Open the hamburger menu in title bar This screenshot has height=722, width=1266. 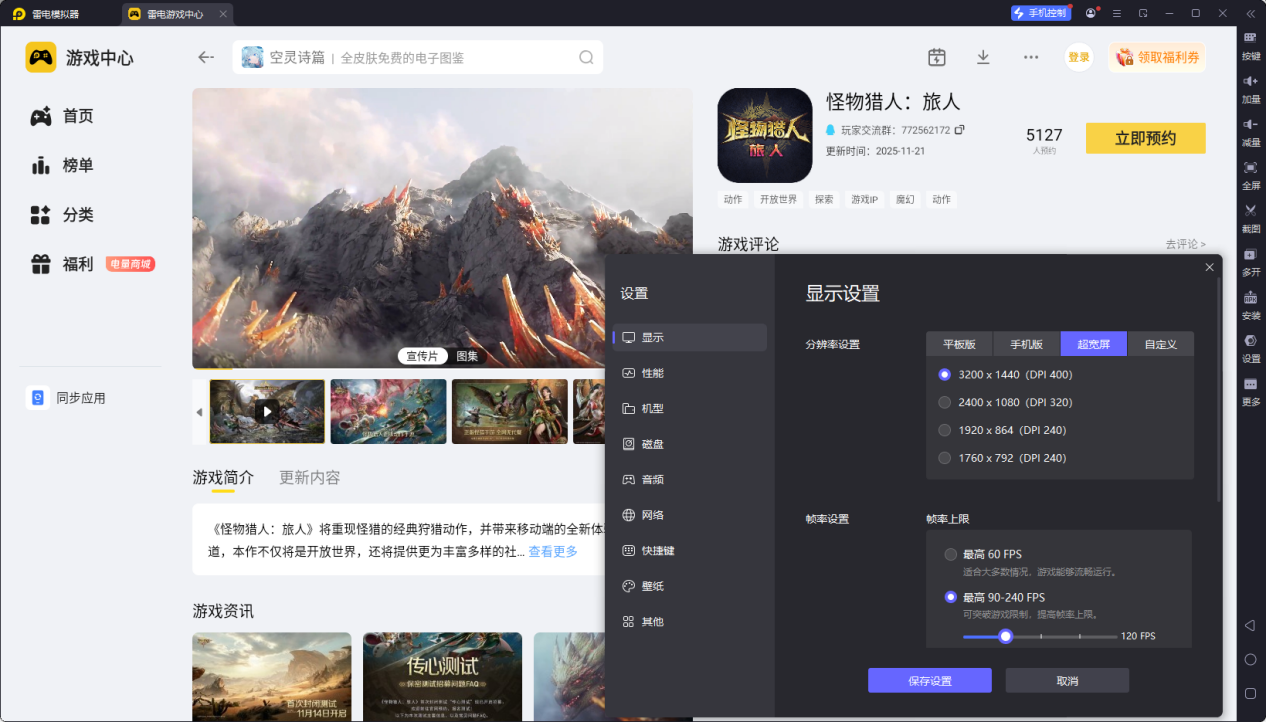[1117, 13]
